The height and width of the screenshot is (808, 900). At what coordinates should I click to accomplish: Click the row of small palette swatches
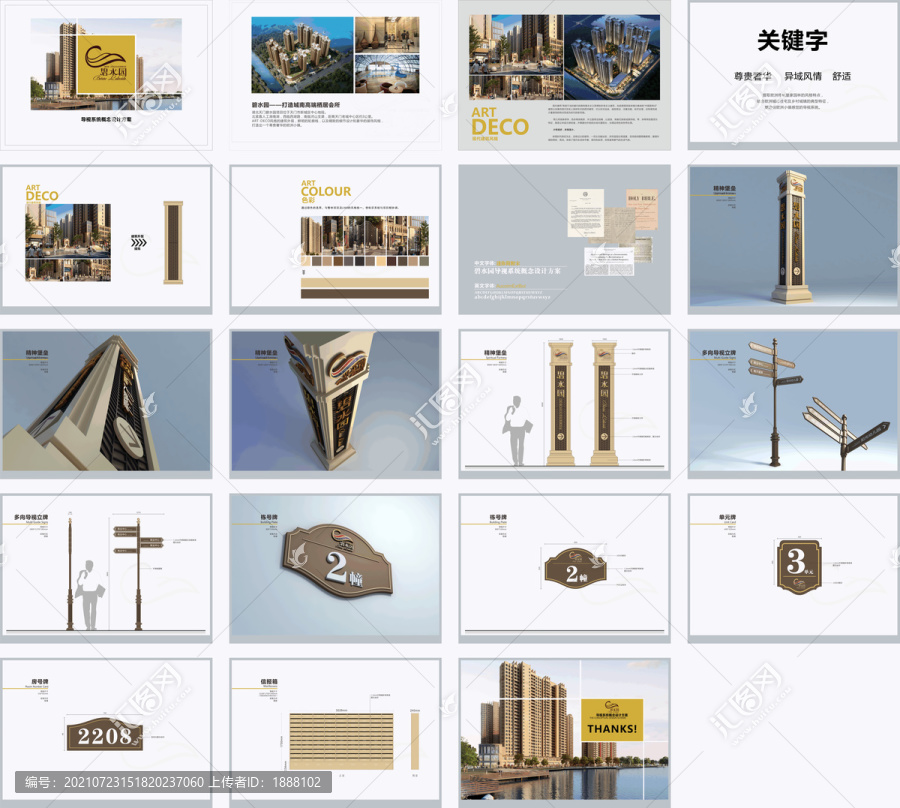click(365, 261)
